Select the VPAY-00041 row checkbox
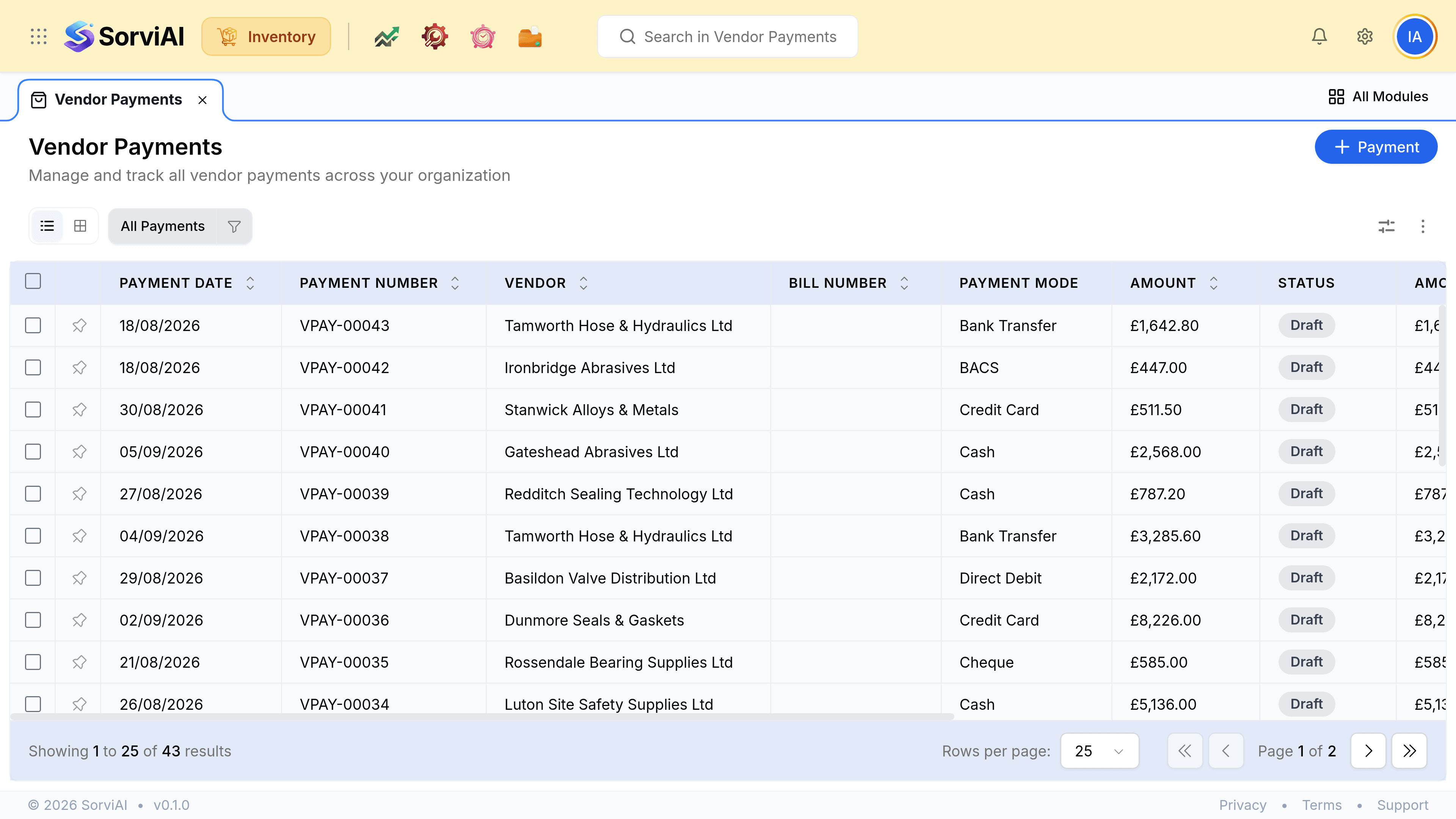 [x=33, y=410]
